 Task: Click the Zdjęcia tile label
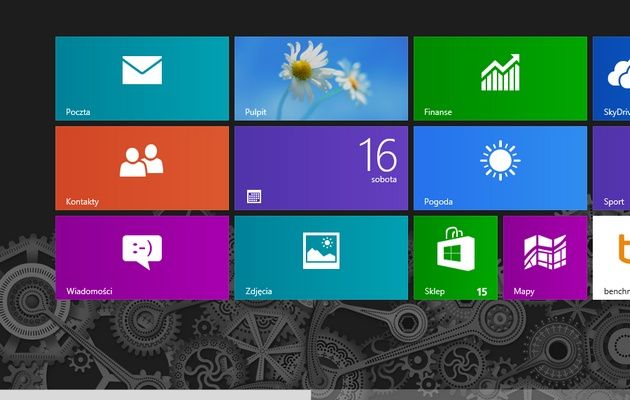click(259, 292)
